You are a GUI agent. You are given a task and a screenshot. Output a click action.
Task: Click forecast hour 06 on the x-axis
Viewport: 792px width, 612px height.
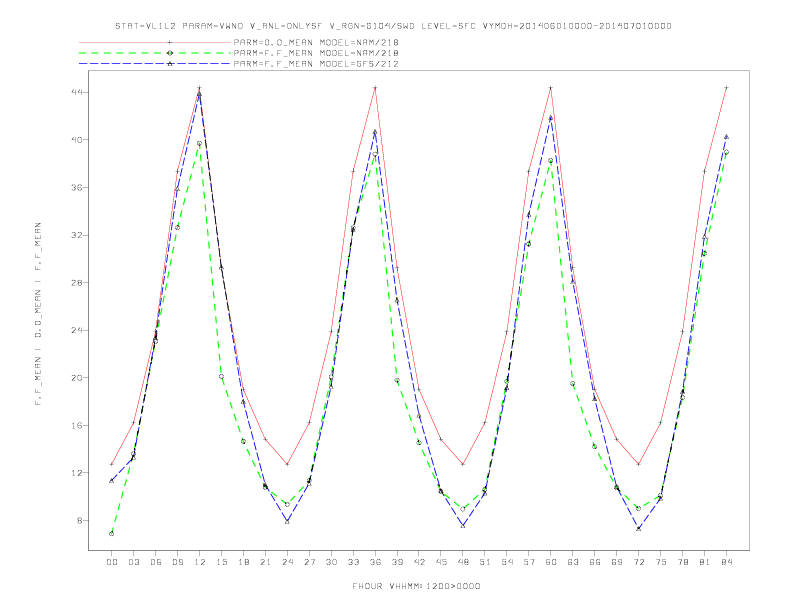tap(156, 562)
